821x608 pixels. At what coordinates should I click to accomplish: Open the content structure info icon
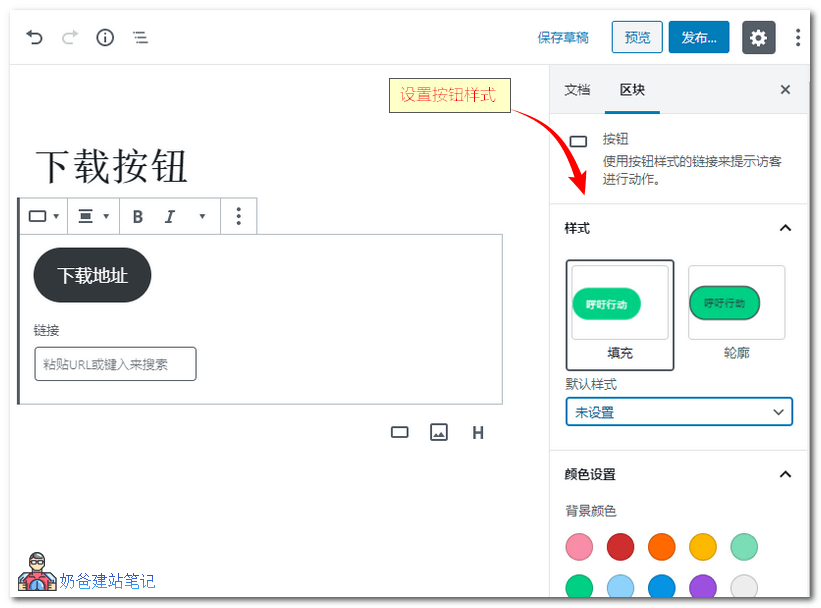pos(105,37)
